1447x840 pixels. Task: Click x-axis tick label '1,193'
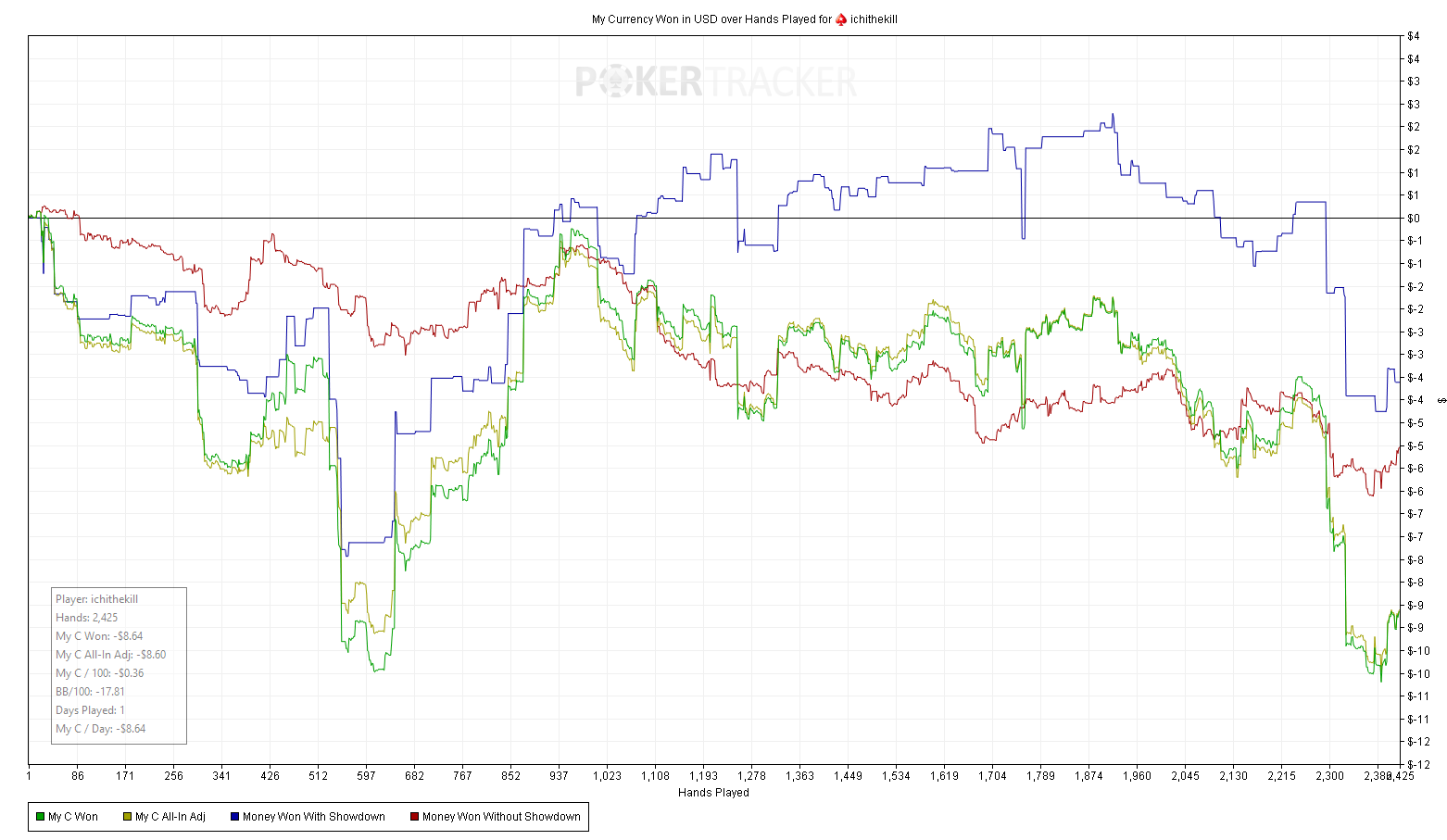(x=703, y=776)
